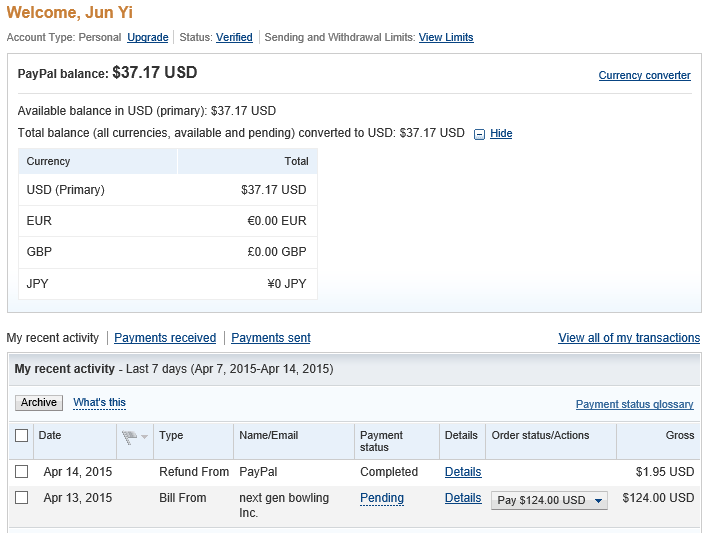Click the GBP currency row label

[39, 252]
